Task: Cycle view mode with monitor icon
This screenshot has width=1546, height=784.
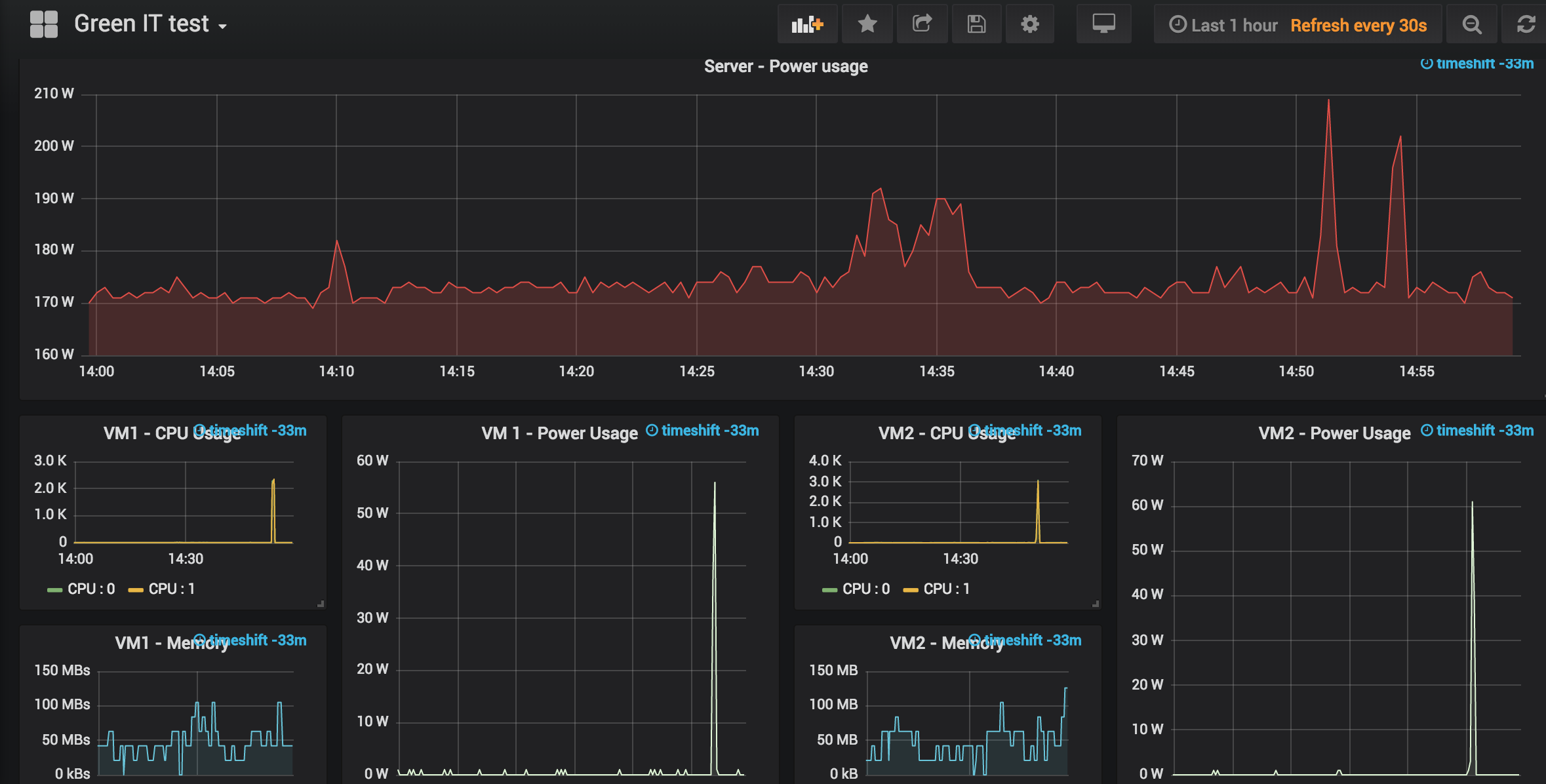Action: tap(1103, 24)
